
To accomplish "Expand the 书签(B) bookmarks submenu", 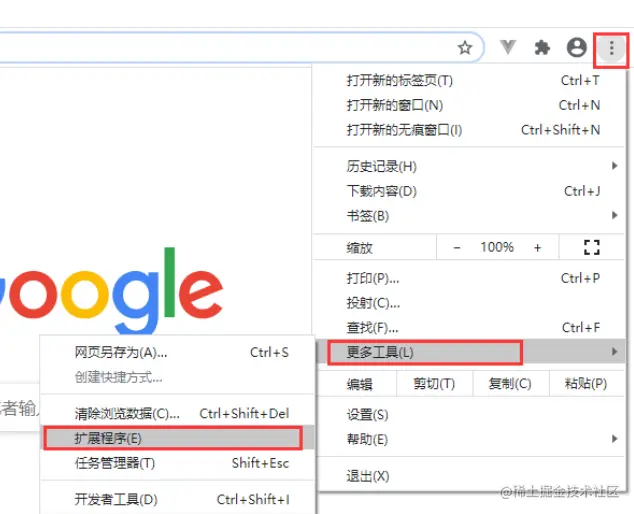I will click(x=469, y=216).
